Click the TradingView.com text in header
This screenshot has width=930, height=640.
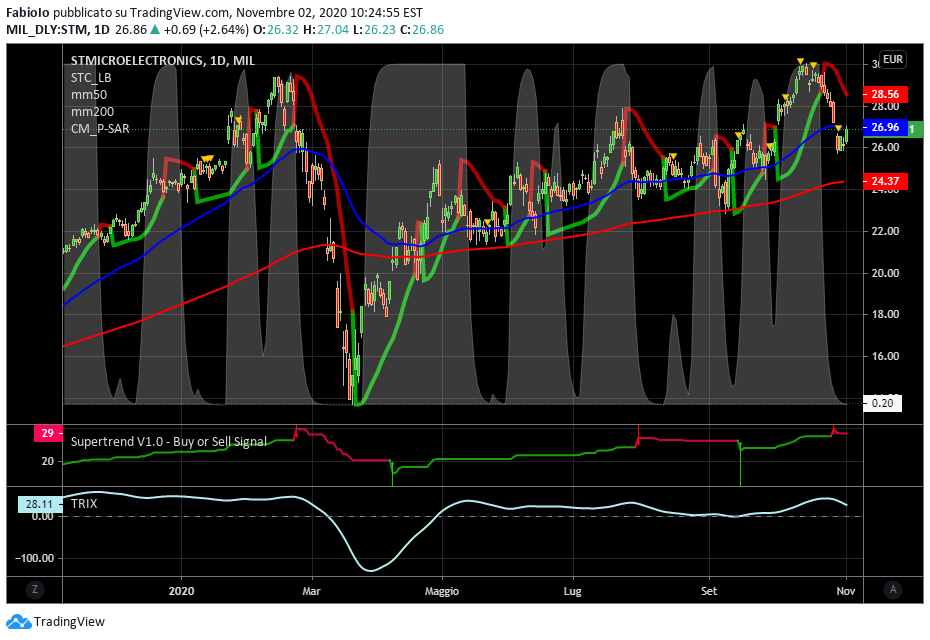[x=180, y=12]
